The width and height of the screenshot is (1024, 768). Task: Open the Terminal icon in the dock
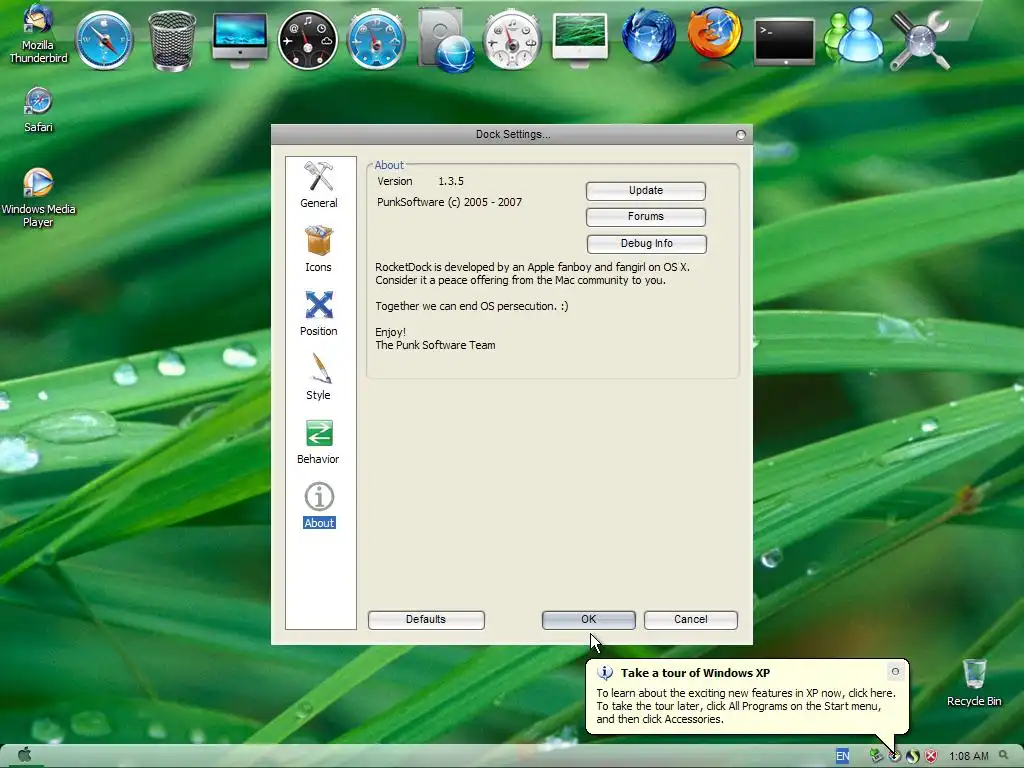click(784, 42)
